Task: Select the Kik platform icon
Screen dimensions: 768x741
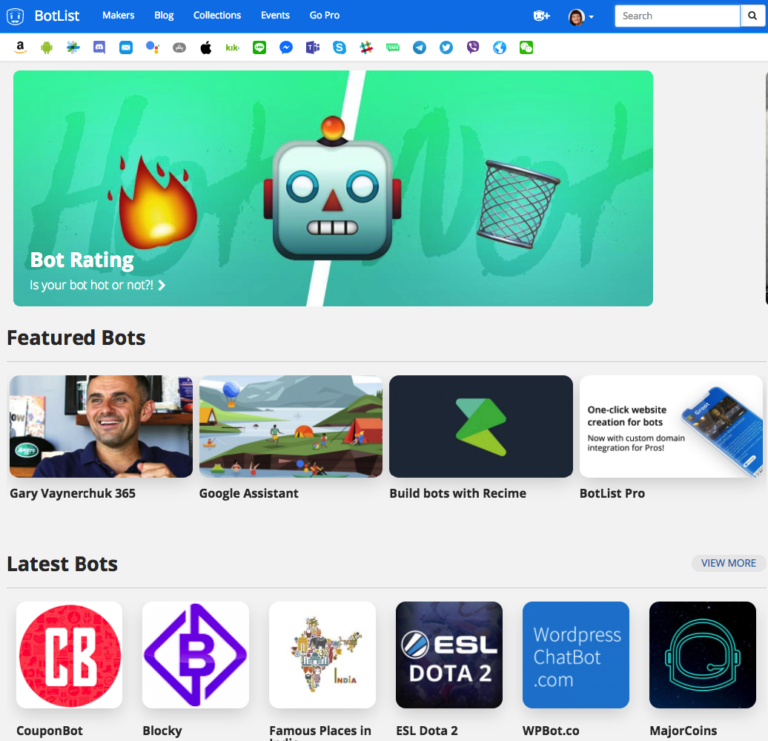Action: click(x=232, y=48)
